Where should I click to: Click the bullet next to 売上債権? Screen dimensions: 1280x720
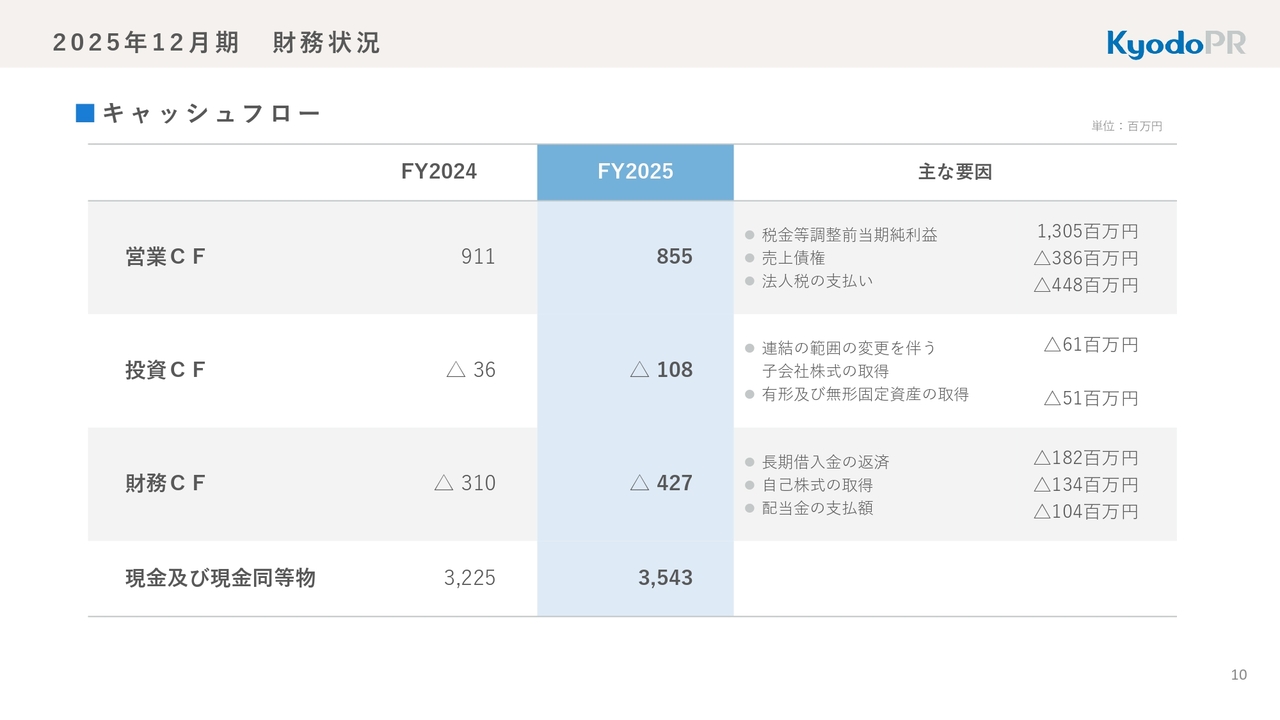pos(749,259)
